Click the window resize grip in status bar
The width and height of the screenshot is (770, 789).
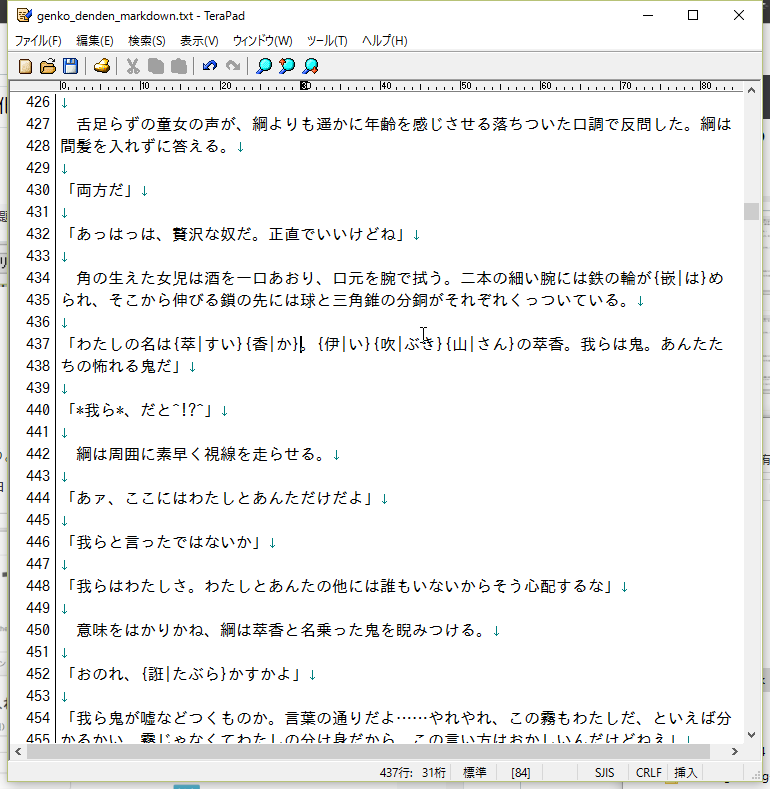[x=755, y=775]
